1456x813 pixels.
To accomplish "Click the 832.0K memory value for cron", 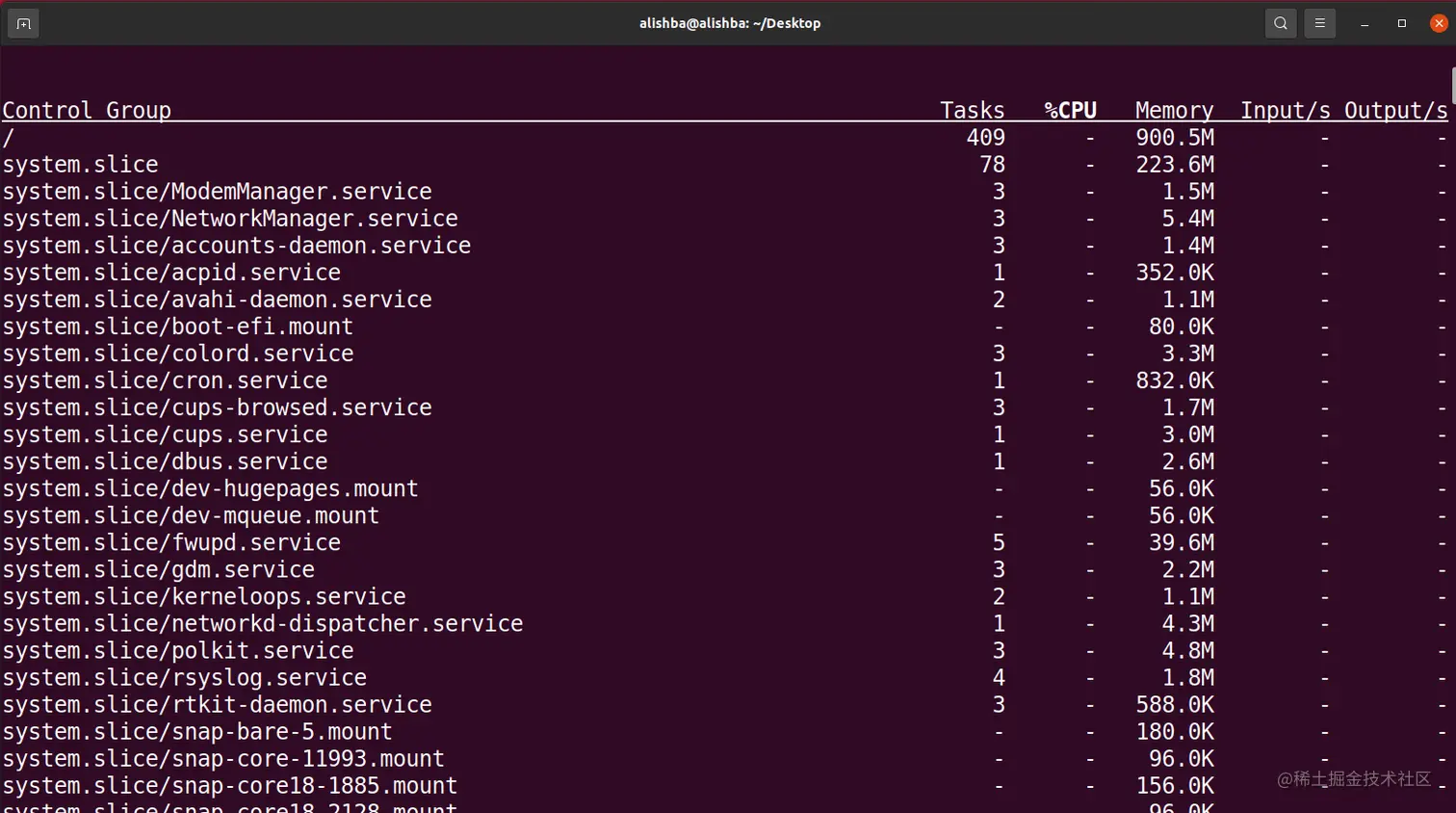I will point(1174,380).
